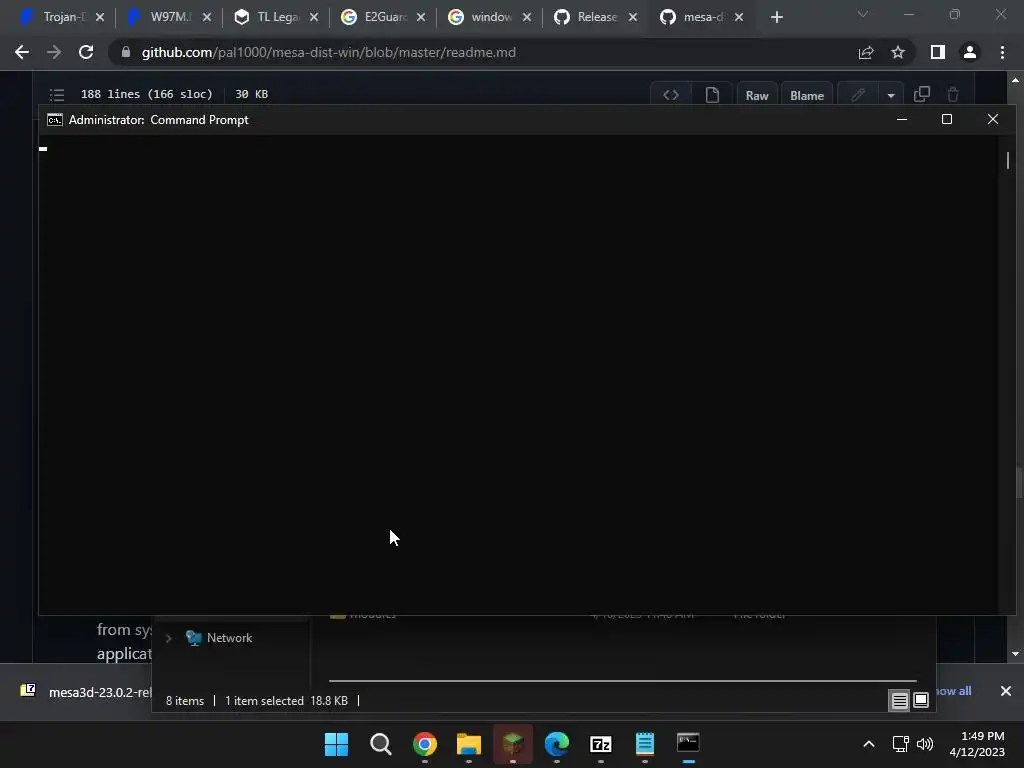Open Blame view of readme.md
The width and height of the screenshot is (1024, 768).
pos(807,95)
